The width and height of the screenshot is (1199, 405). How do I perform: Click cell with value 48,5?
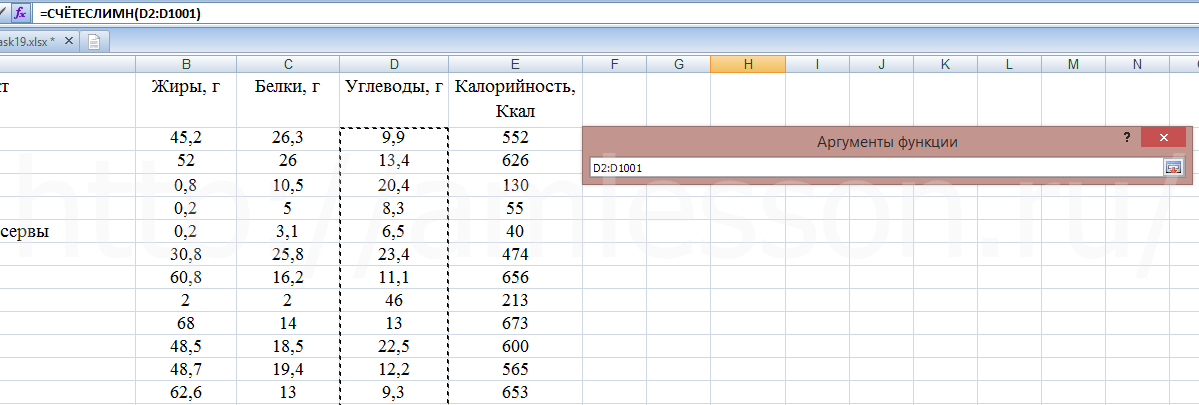click(187, 346)
